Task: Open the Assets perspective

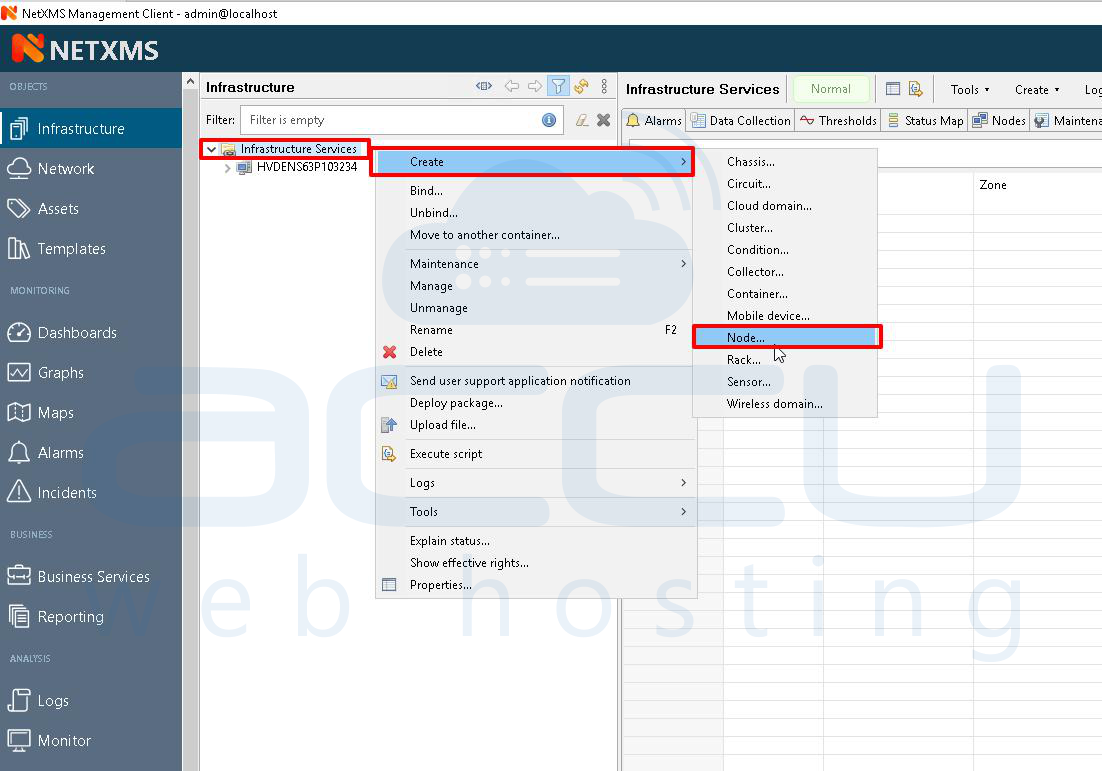Action: (91, 209)
